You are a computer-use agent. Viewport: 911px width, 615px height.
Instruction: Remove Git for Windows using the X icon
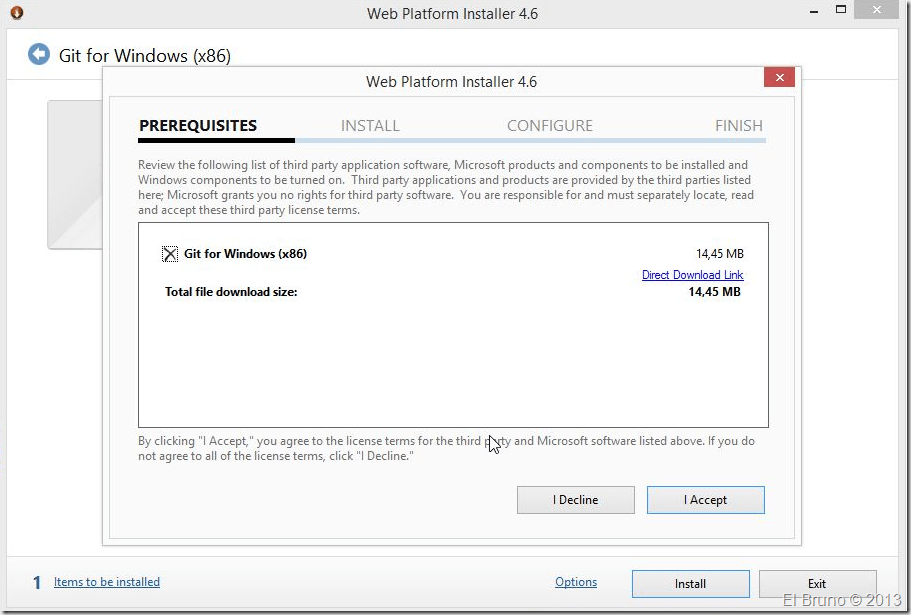170,254
